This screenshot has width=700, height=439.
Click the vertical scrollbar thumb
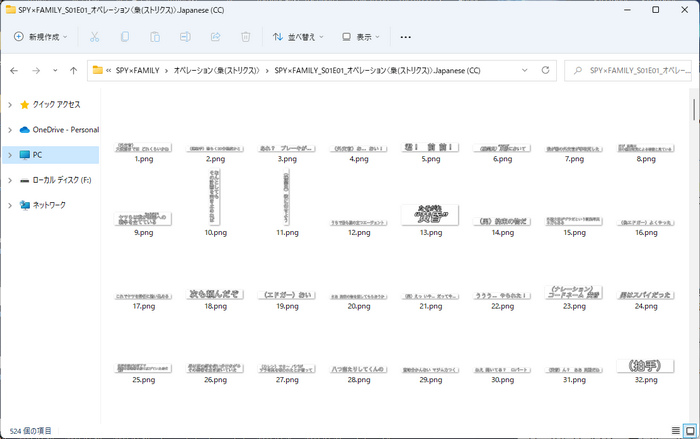pos(694,109)
